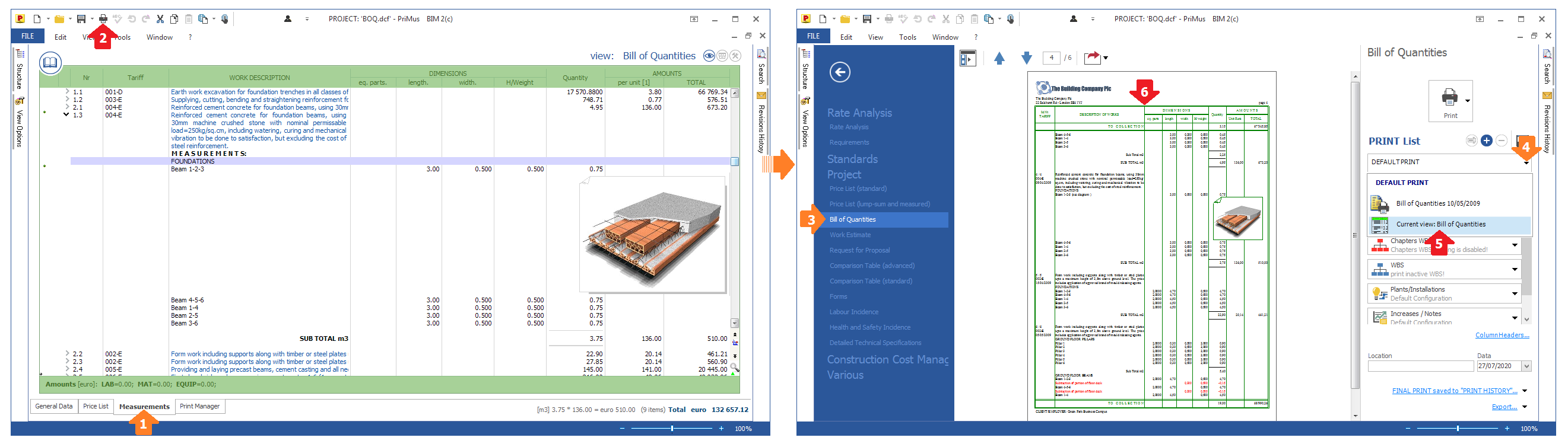The image size is (1568, 447).
Task: Expand the WBS print inactive dropdown
Action: coord(1515,269)
